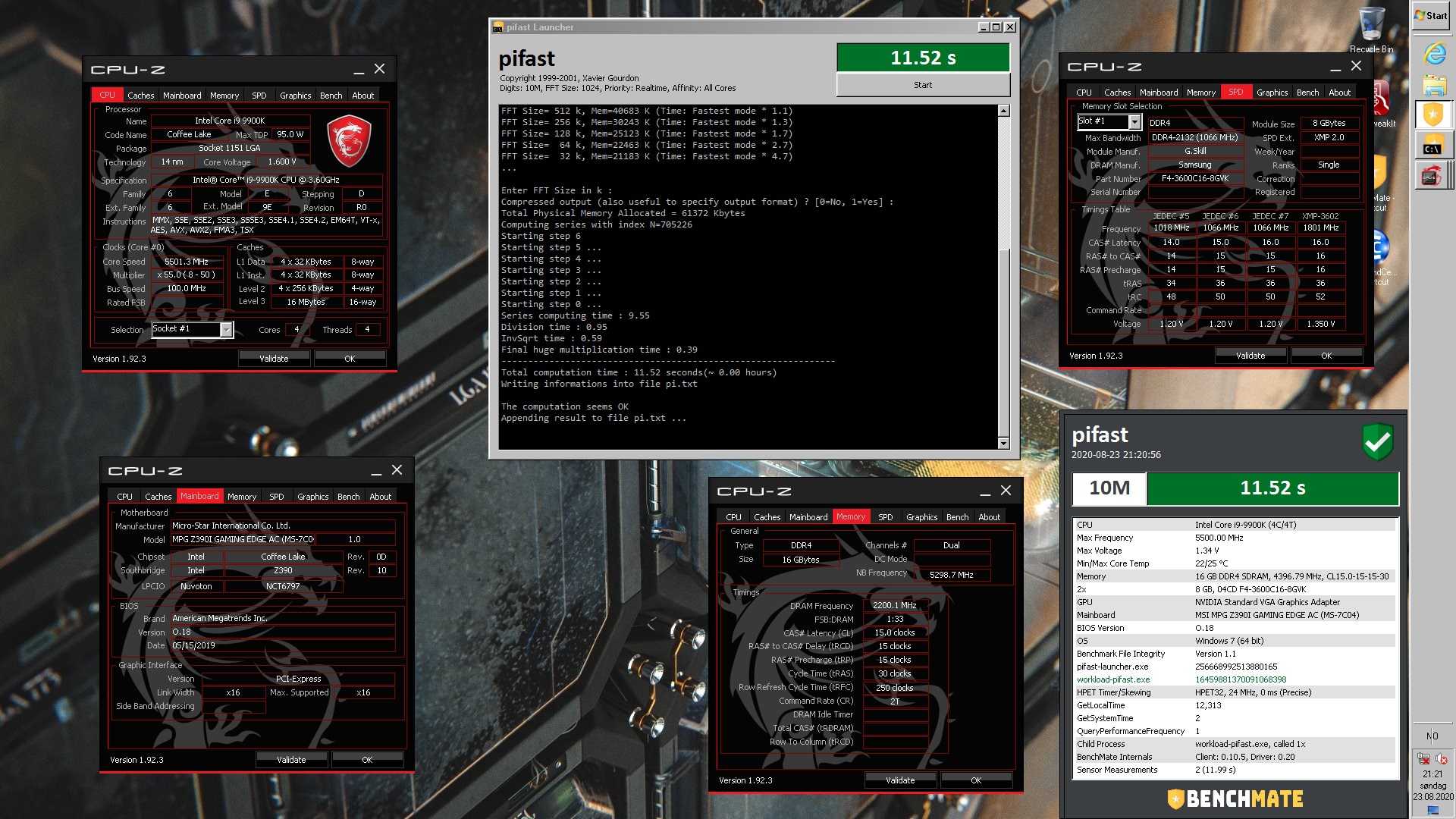This screenshot has width=1456, height=819.
Task: Click OK in the CPU-Z Memory window
Action: 976,780
